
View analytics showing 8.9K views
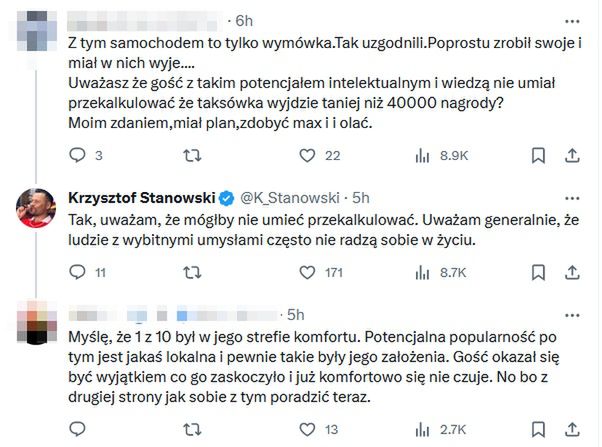click(422, 156)
